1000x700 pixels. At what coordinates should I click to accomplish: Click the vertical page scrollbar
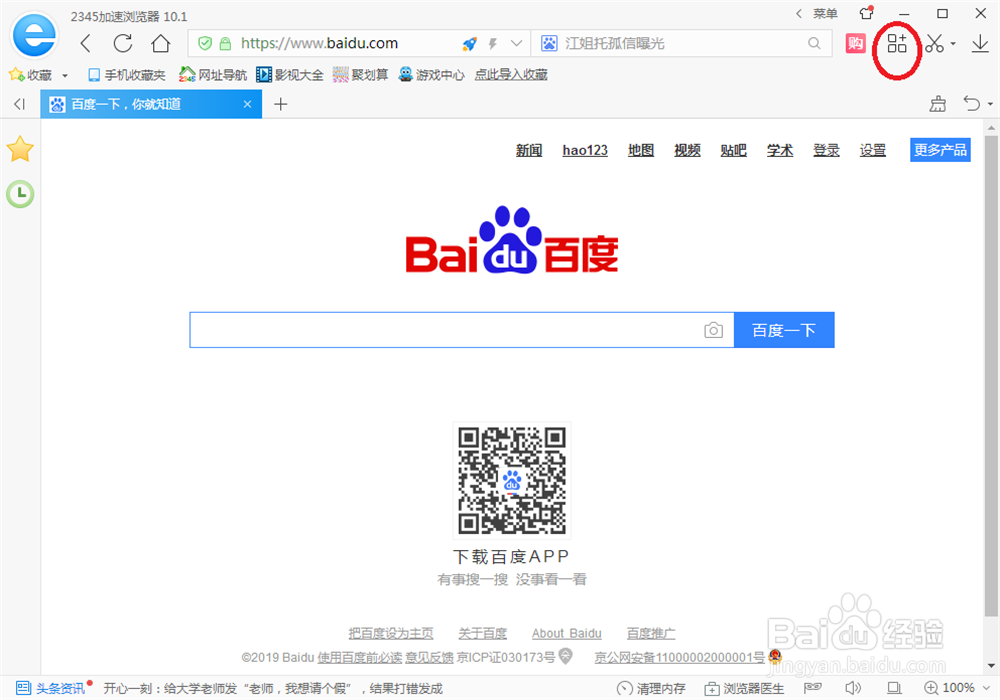click(x=990, y=376)
